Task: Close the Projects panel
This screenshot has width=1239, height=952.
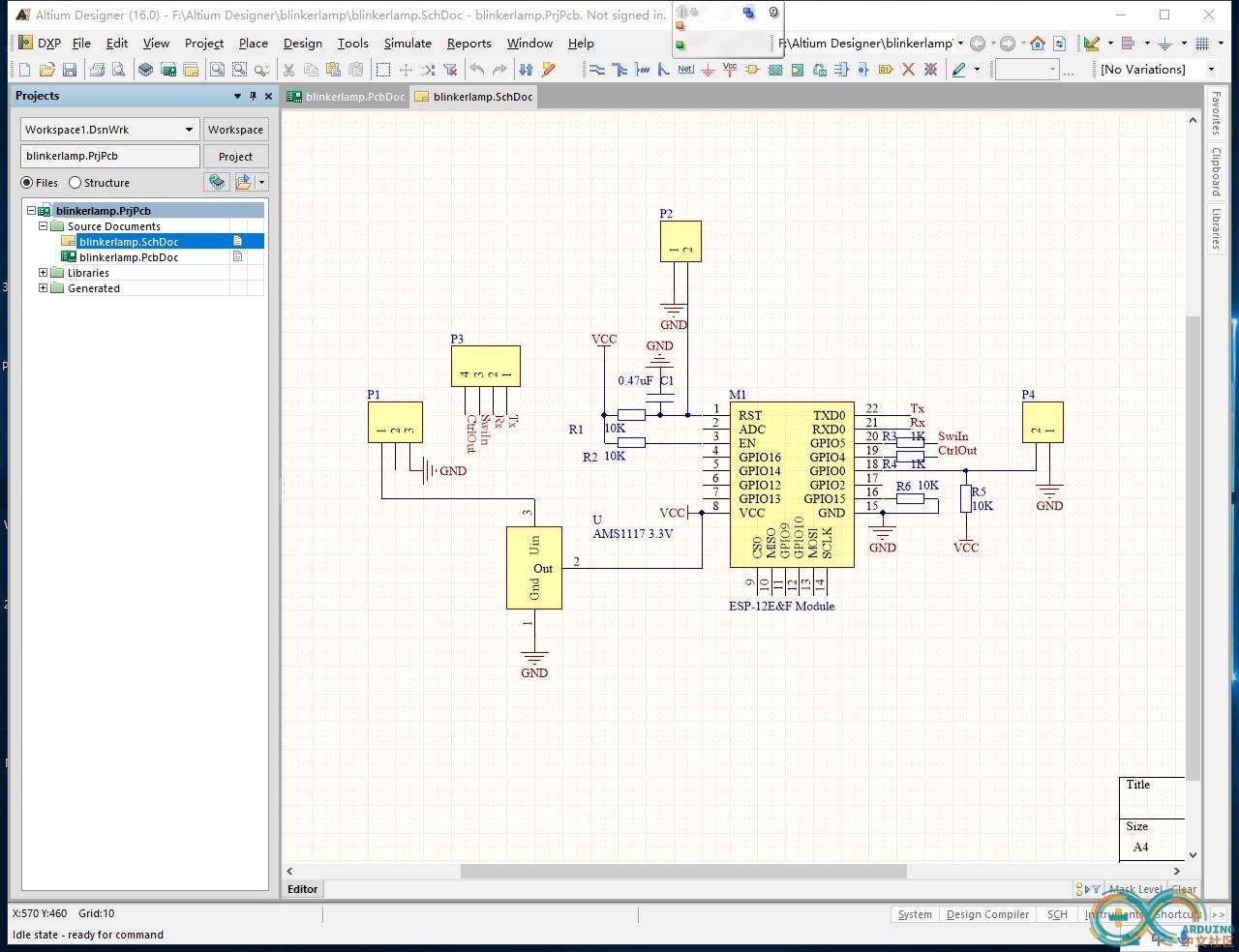Action: (x=268, y=96)
